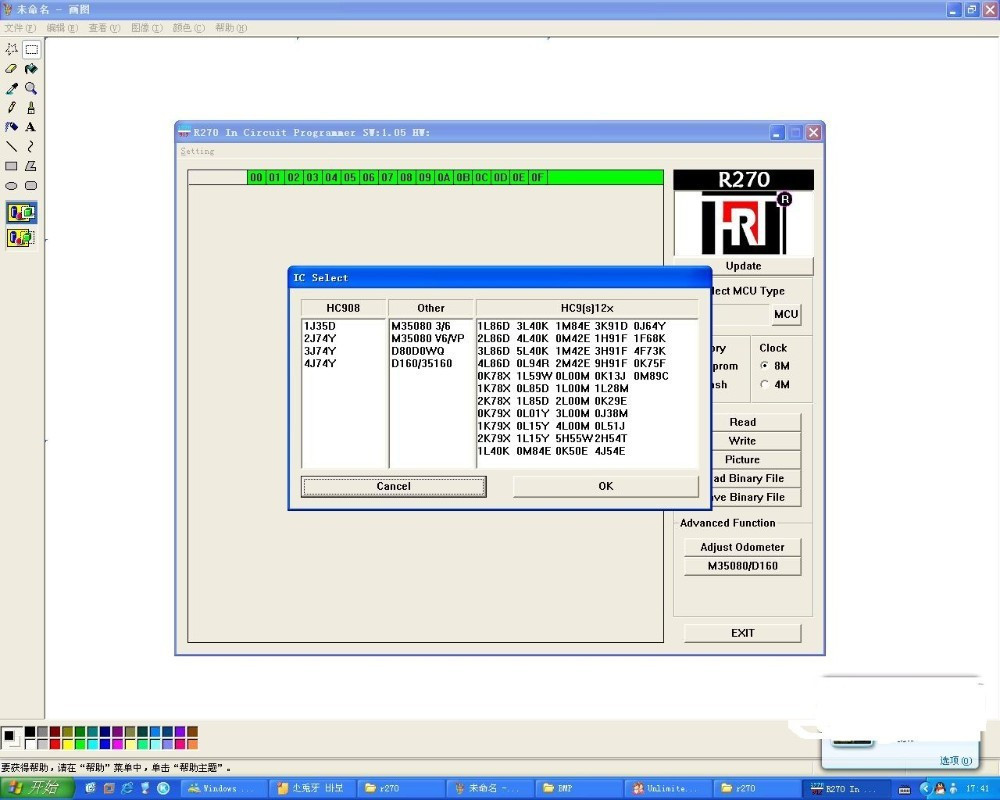Pick the Ellipse shape tool
This screenshot has height=800, width=1000.
(11, 186)
